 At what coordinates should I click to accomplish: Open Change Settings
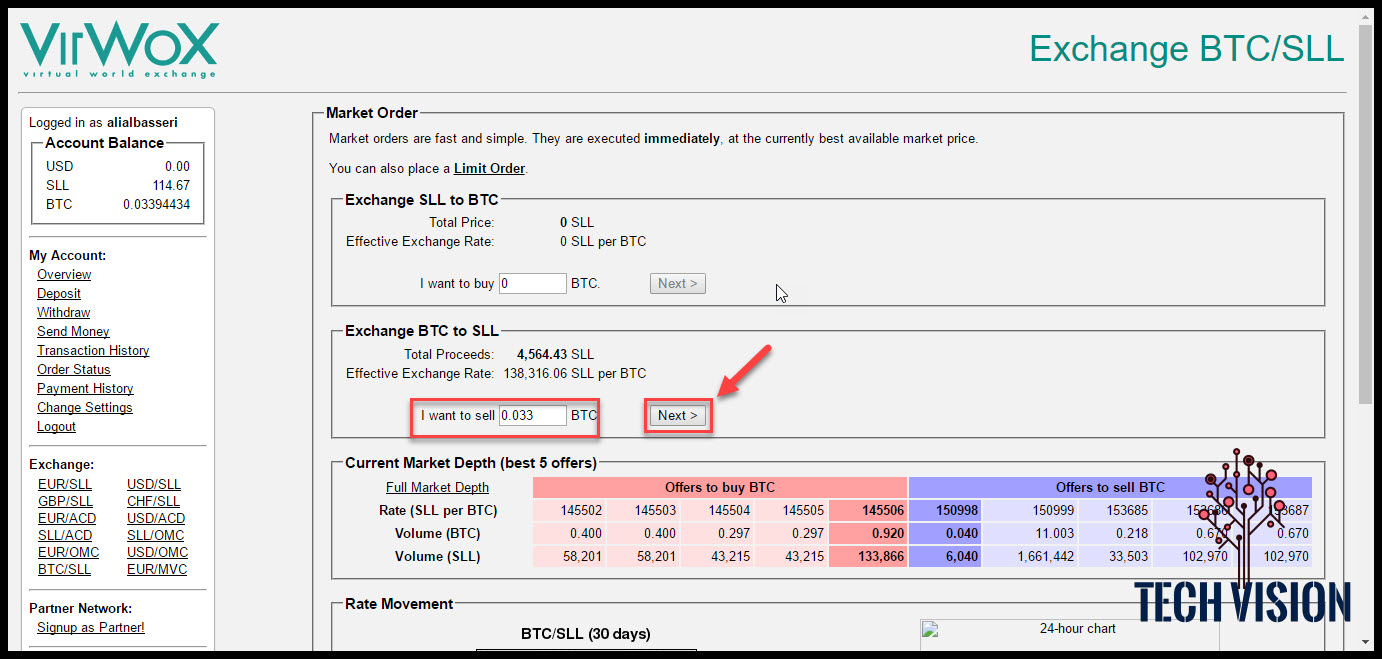click(x=84, y=407)
